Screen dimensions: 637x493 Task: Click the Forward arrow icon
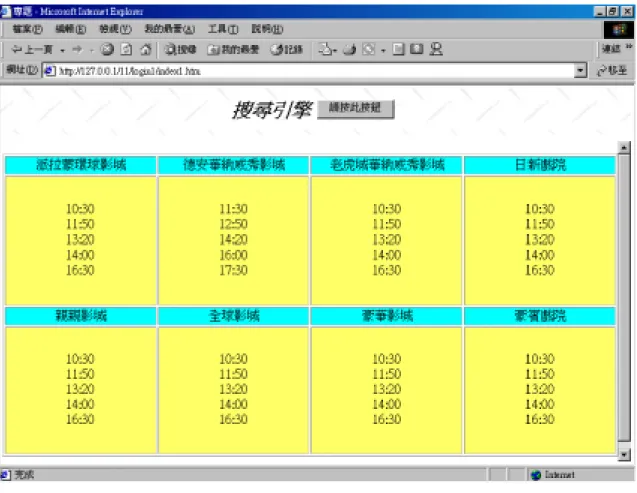[x=77, y=50]
